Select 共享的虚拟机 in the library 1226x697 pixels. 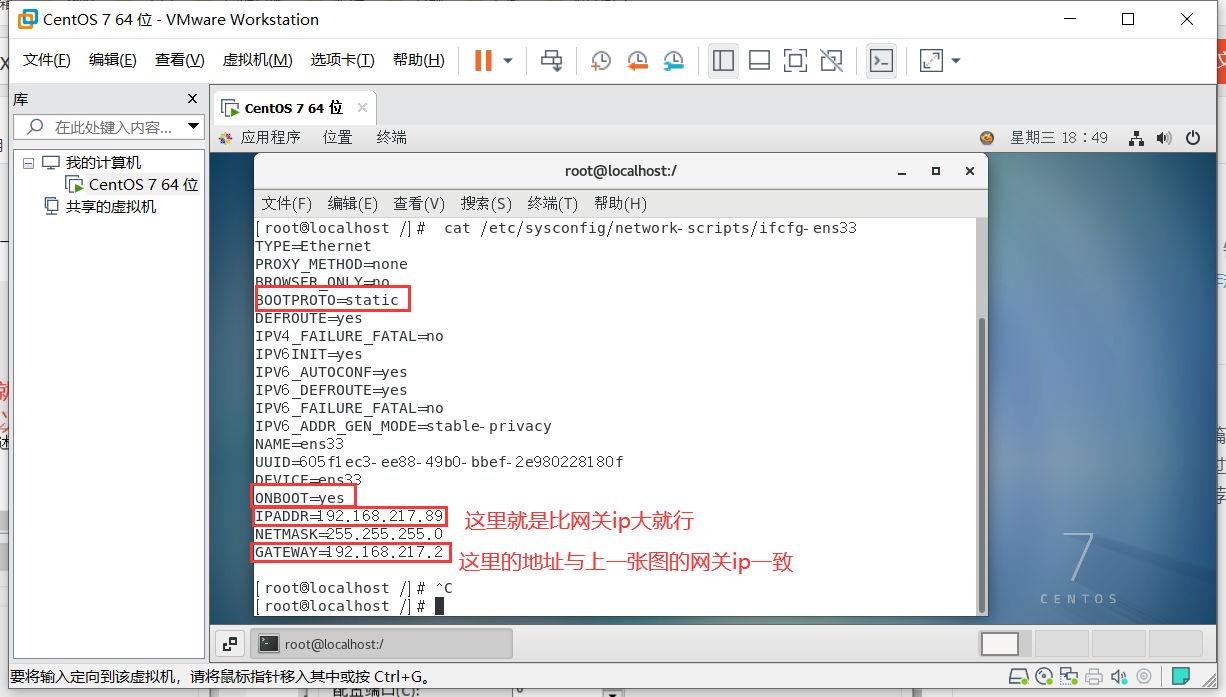click(x=111, y=207)
